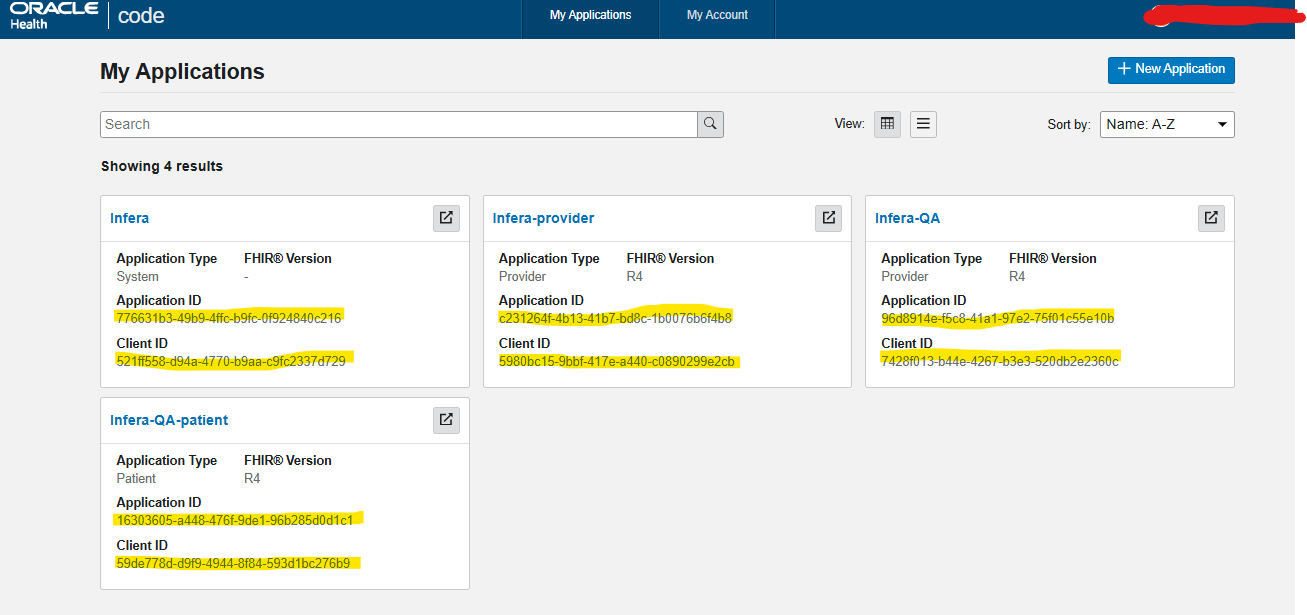Screen dimensions: 1307x615
Task: Open the Sort by dropdown
Action: (x=1167, y=124)
